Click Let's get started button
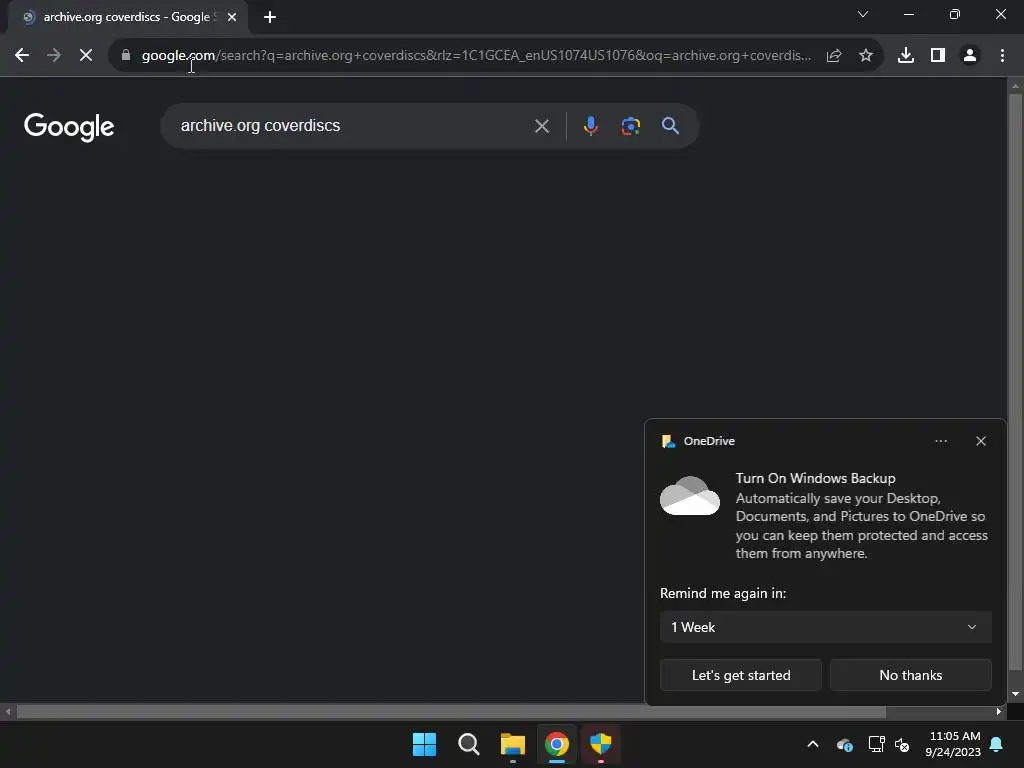The width and height of the screenshot is (1024, 768). click(x=741, y=675)
